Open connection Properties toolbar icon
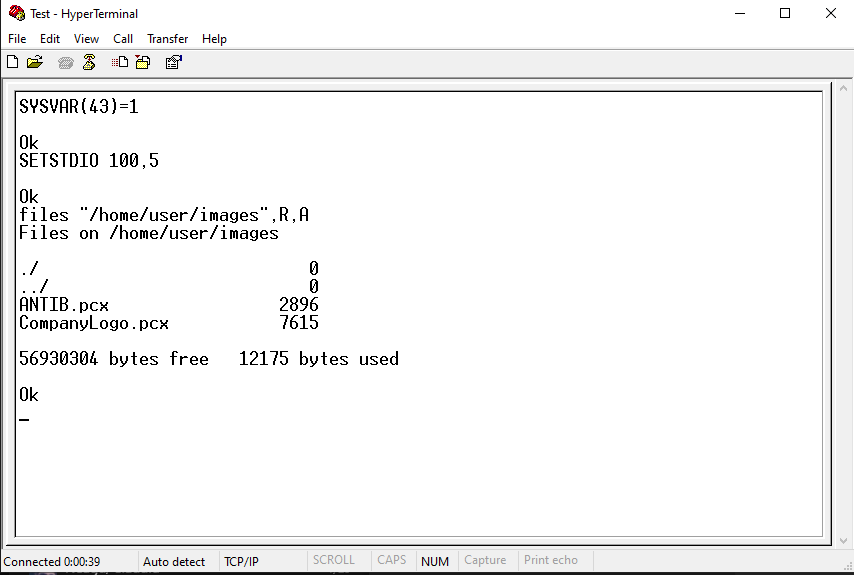Image resolution: width=854 pixels, height=575 pixels. pyautogui.click(x=174, y=62)
